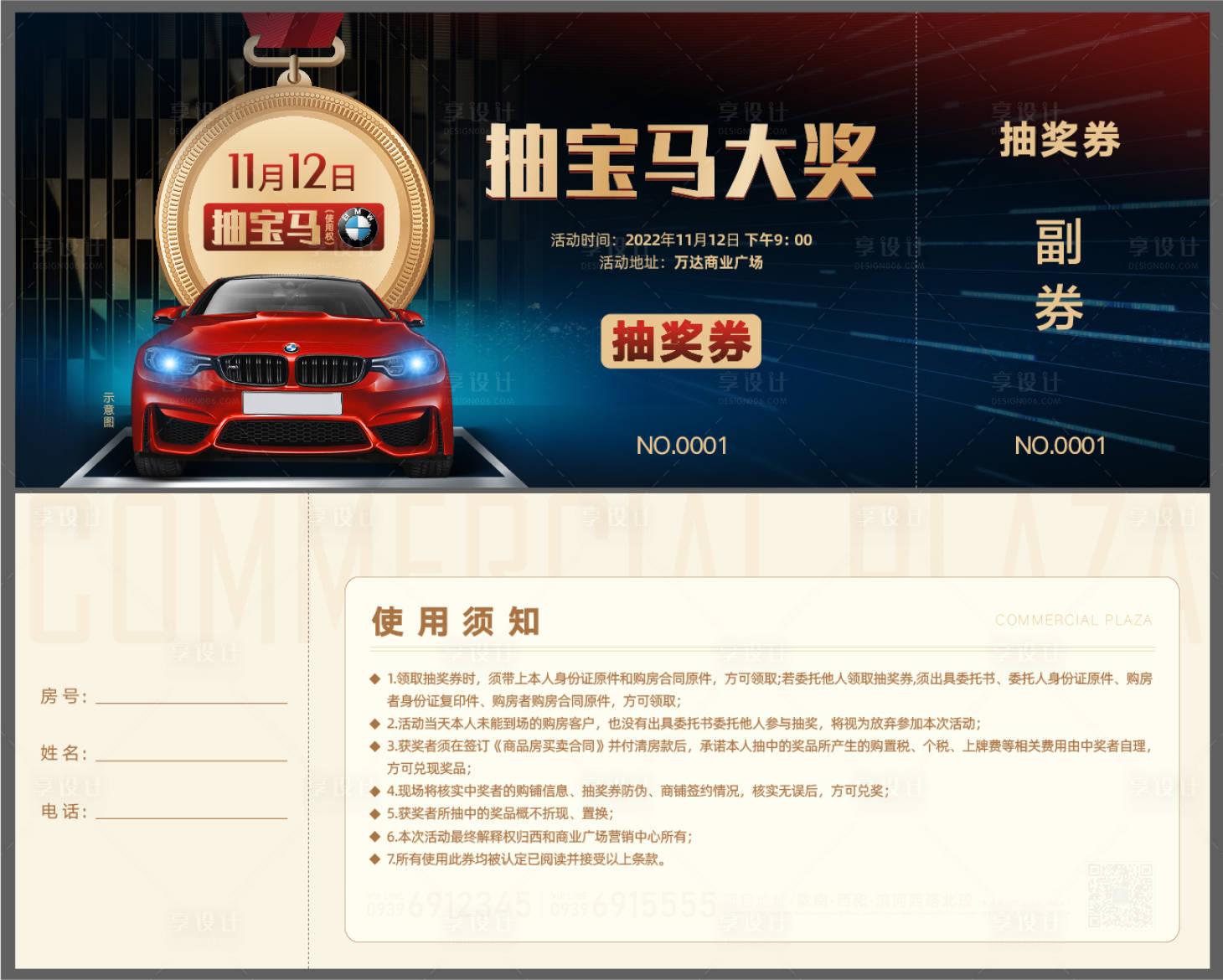Screen dimensions: 1223x980
Task: Click rule 3 about 商品房买卖合同
Action: pyautogui.click(x=761, y=756)
